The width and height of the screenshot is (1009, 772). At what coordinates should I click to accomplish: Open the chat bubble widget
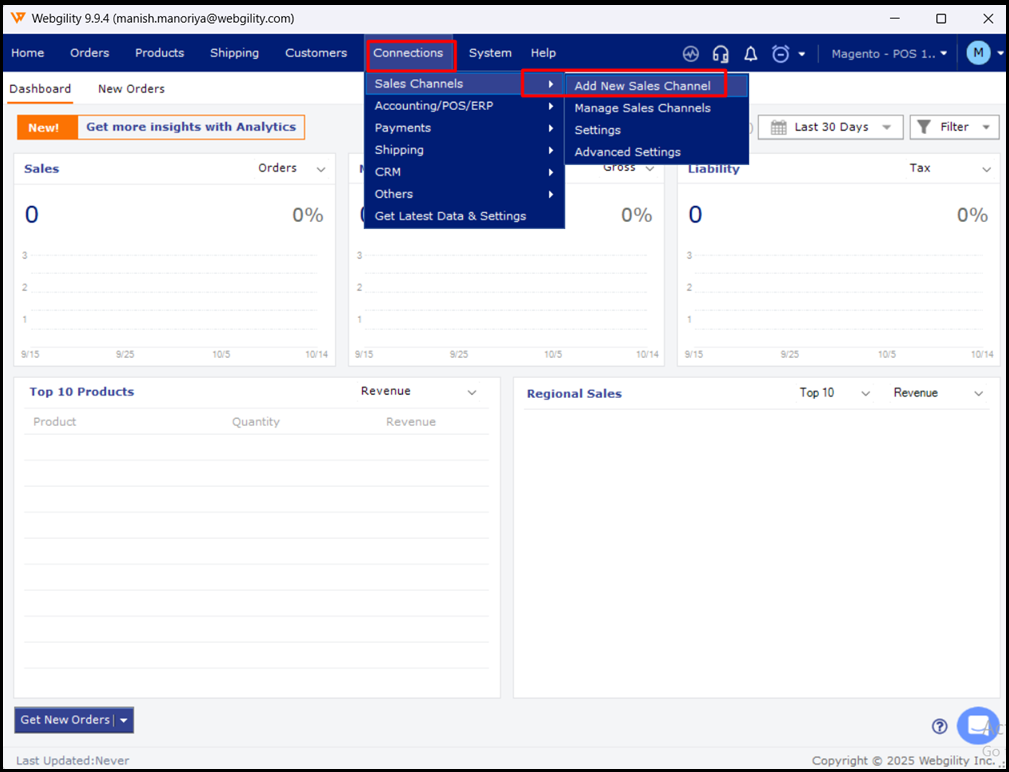tap(977, 725)
